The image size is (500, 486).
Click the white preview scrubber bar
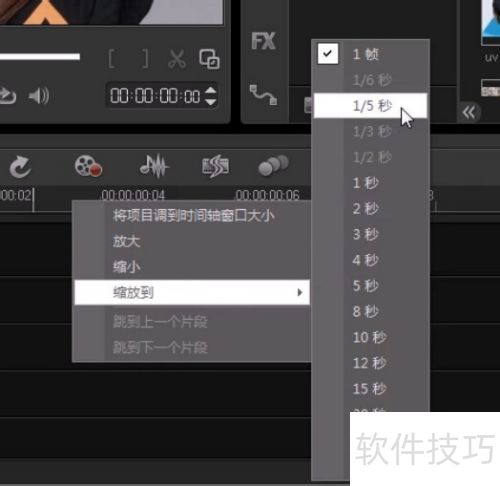40,57
